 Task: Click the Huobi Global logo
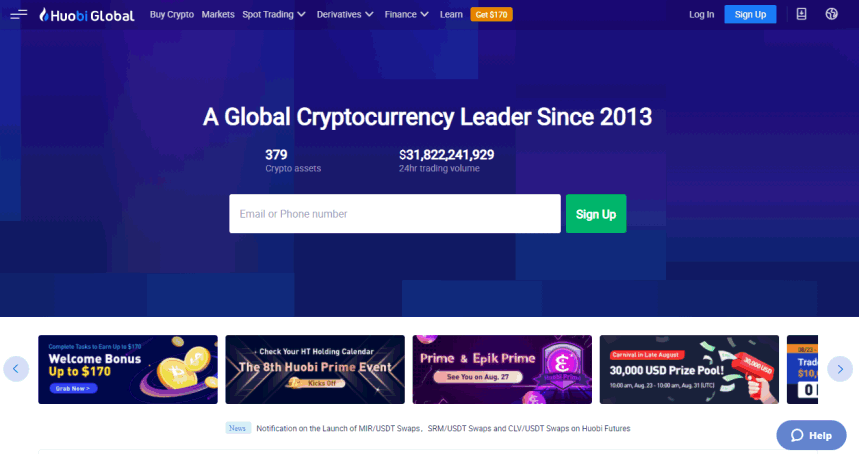pos(87,15)
